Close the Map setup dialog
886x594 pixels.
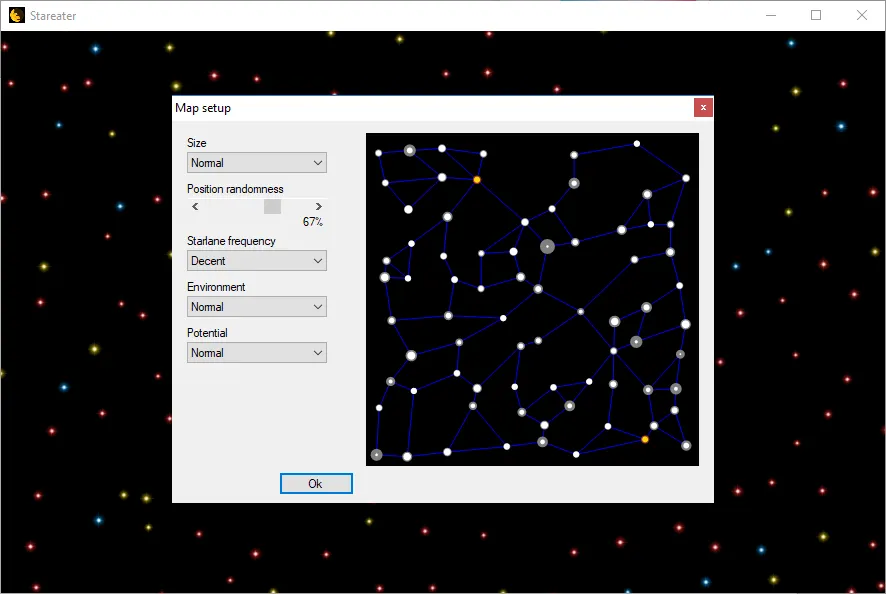point(703,107)
